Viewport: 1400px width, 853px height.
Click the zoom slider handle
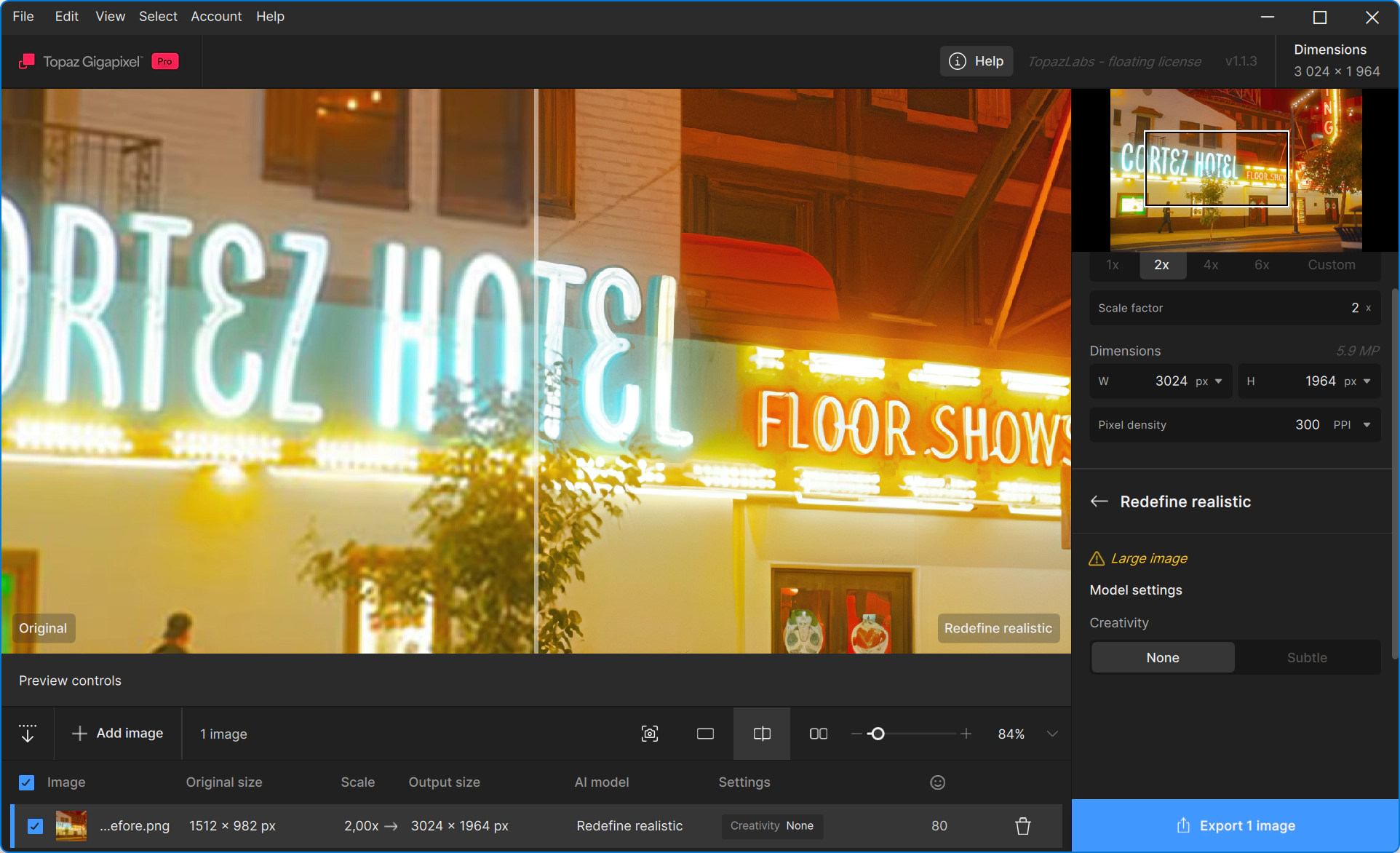click(x=878, y=734)
